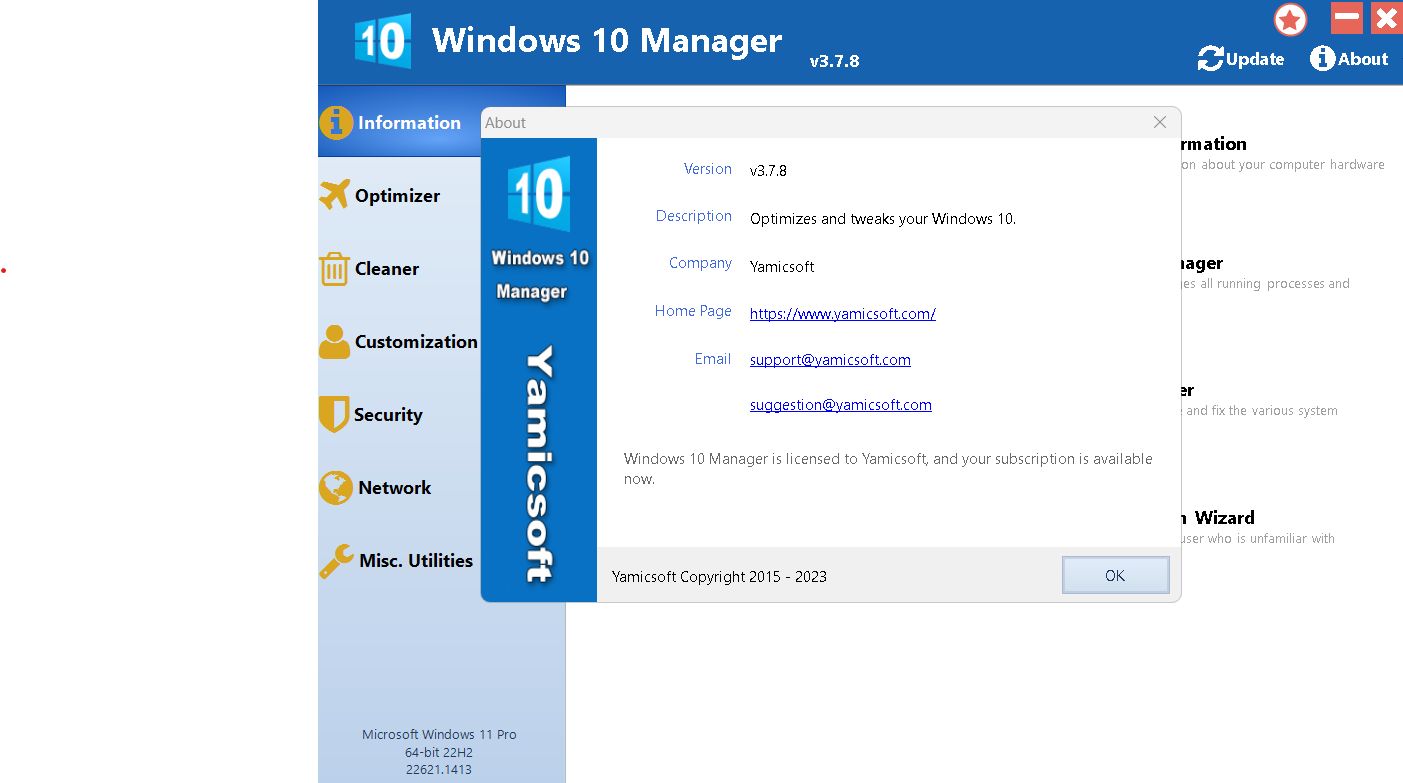
Task: Click the support@yamicsoft.com email link
Action: tap(830, 360)
